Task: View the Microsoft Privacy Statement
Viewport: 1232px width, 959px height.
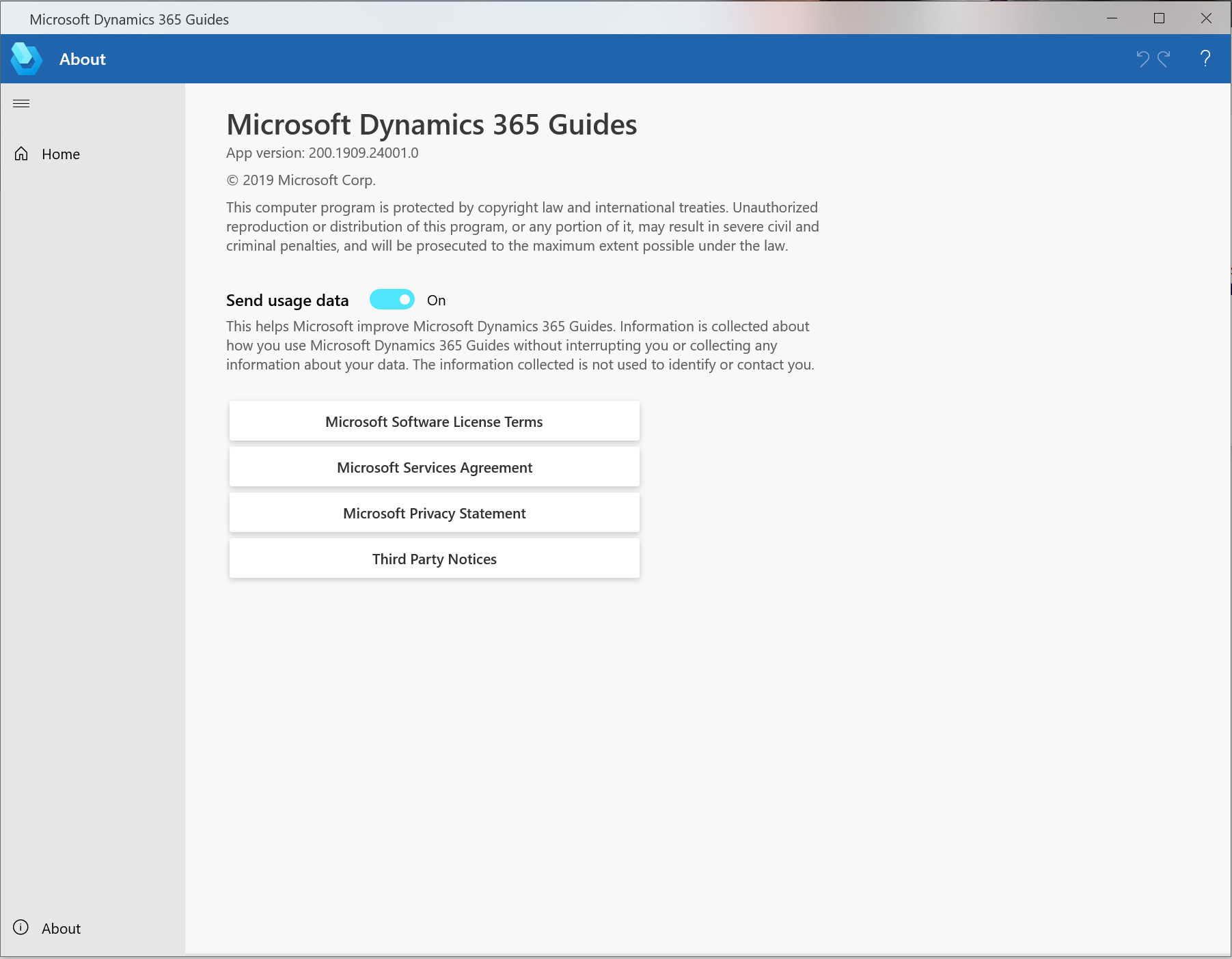Action: click(x=434, y=512)
